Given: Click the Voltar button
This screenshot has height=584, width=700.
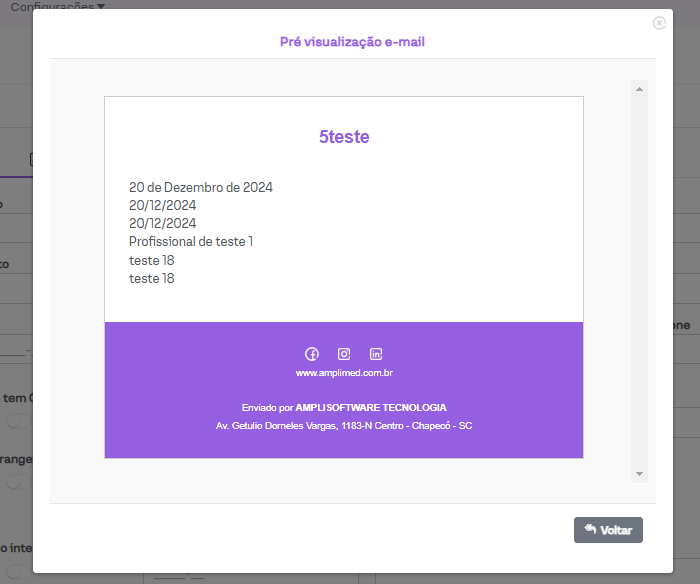Looking at the screenshot, I should coord(608,530).
